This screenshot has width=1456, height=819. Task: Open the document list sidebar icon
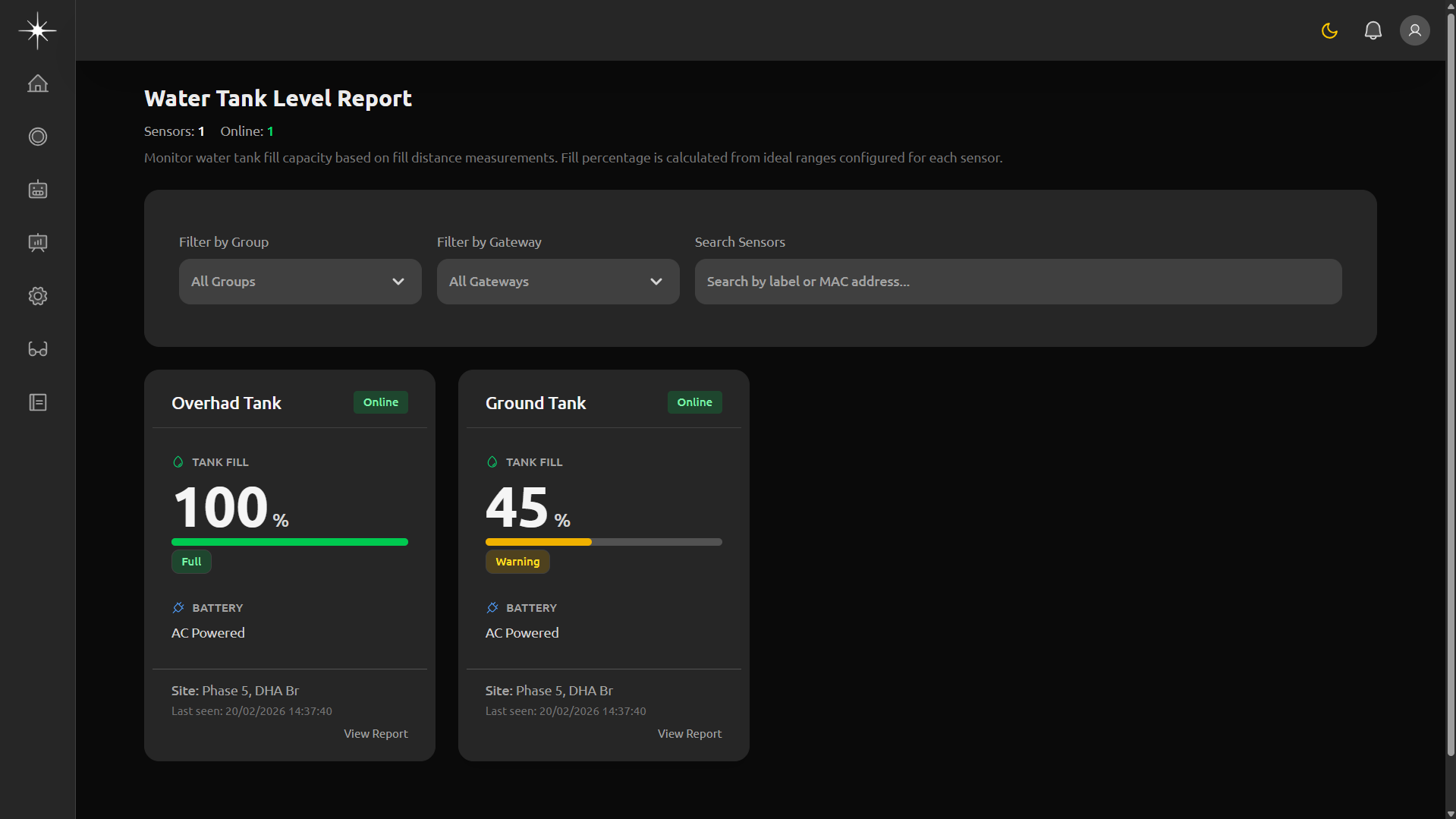tap(37, 402)
